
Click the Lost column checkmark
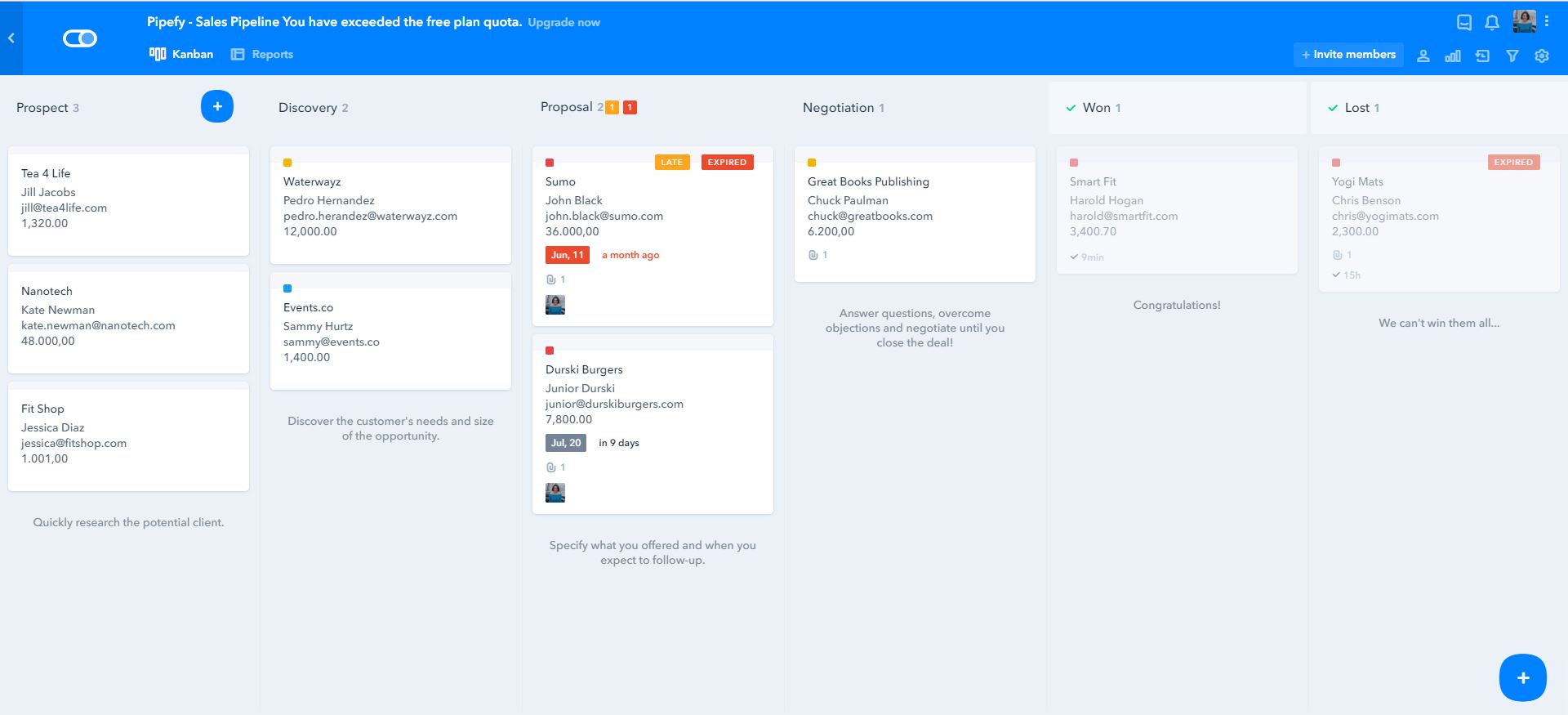tap(1333, 108)
